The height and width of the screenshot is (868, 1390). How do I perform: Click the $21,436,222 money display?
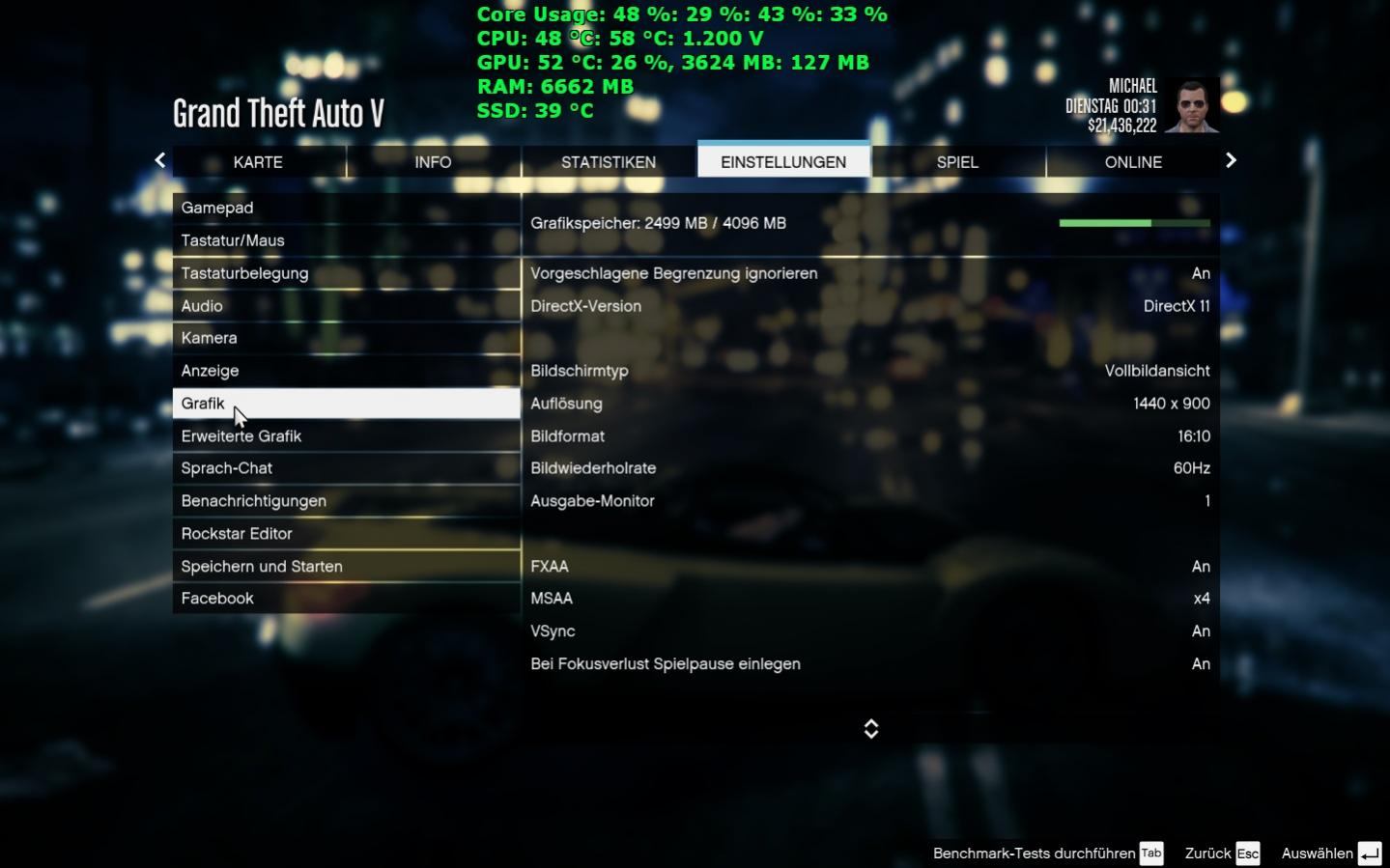tap(1121, 126)
